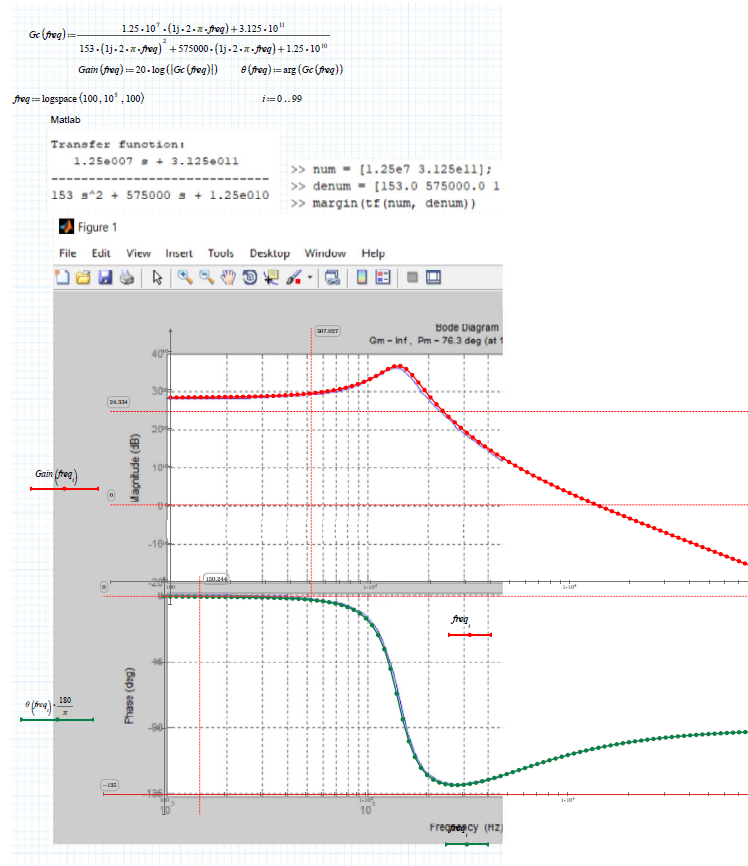Open the Insert menu

click(x=179, y=254)
